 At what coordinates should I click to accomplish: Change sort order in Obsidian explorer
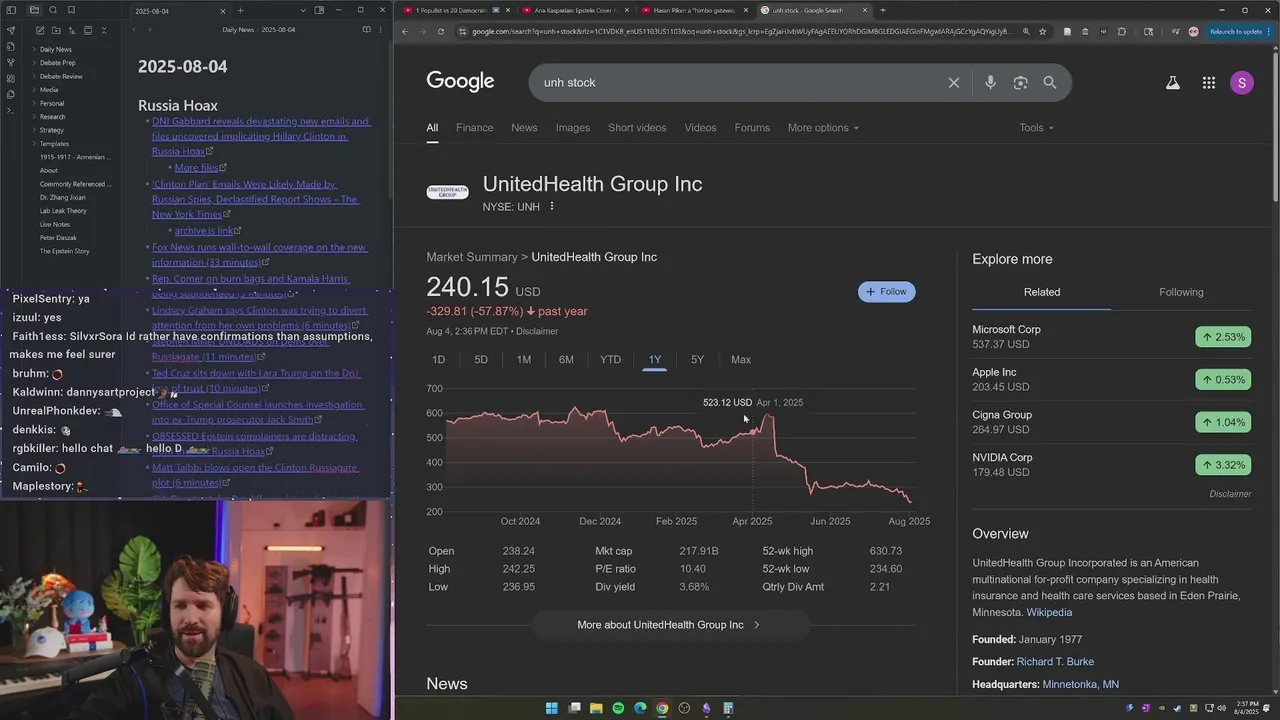[x=70, y=31]
